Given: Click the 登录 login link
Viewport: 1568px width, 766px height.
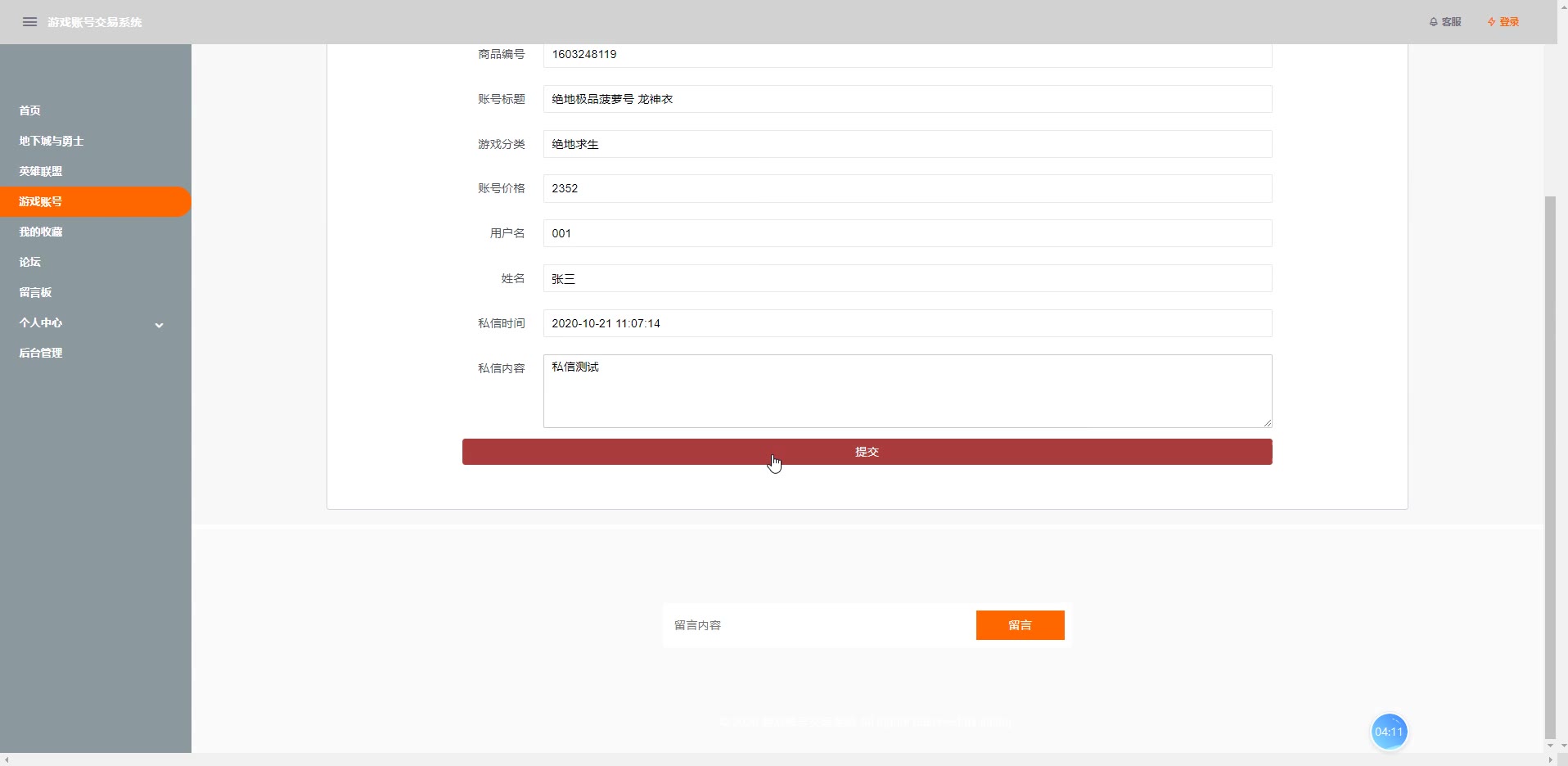Looking at the screenshot, I should click(x=1503, y=22).
